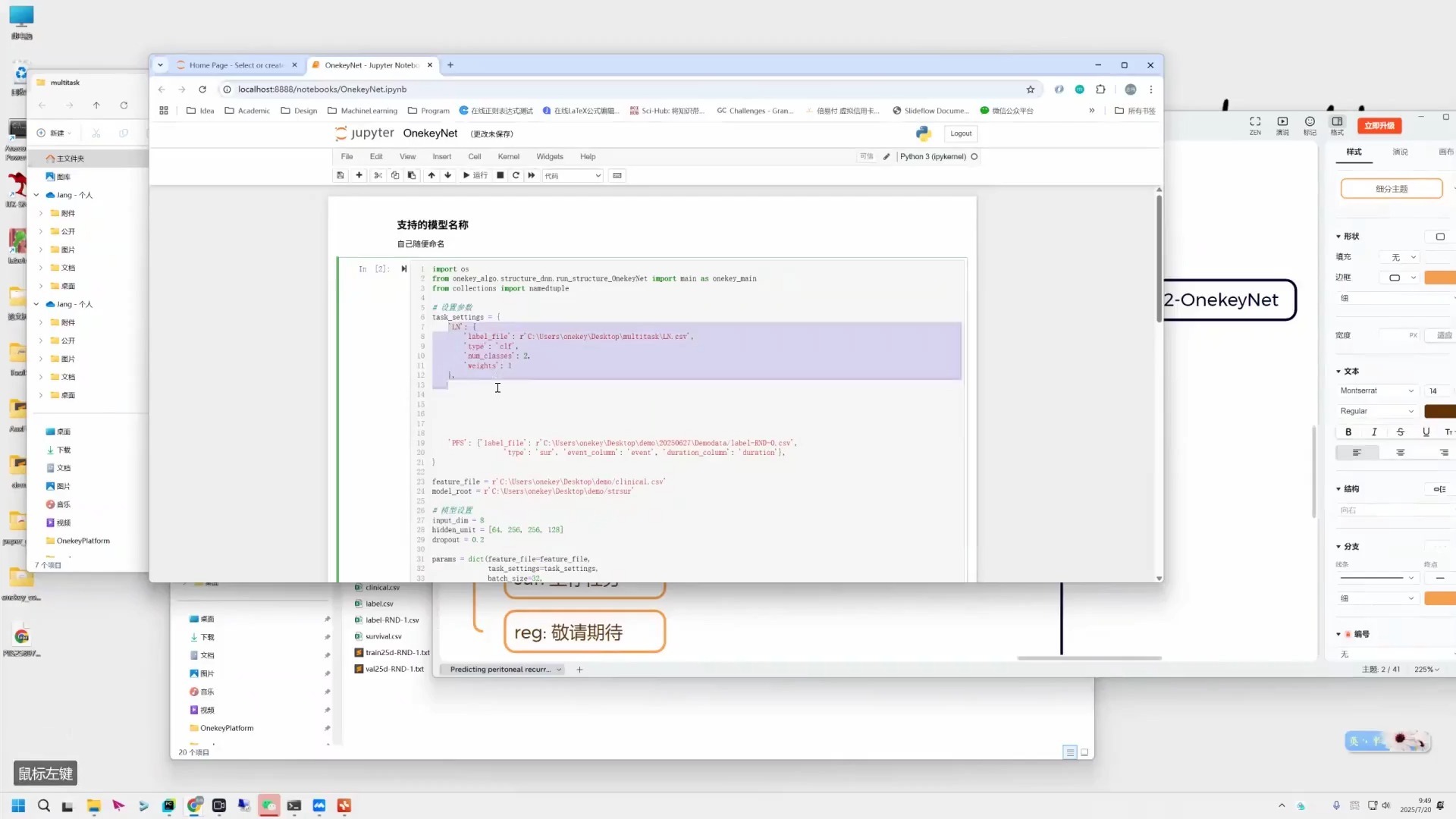The image size is (1456, 819).
Task: Bookmark this page with the star icon
Action: [x=1031, y=89]
